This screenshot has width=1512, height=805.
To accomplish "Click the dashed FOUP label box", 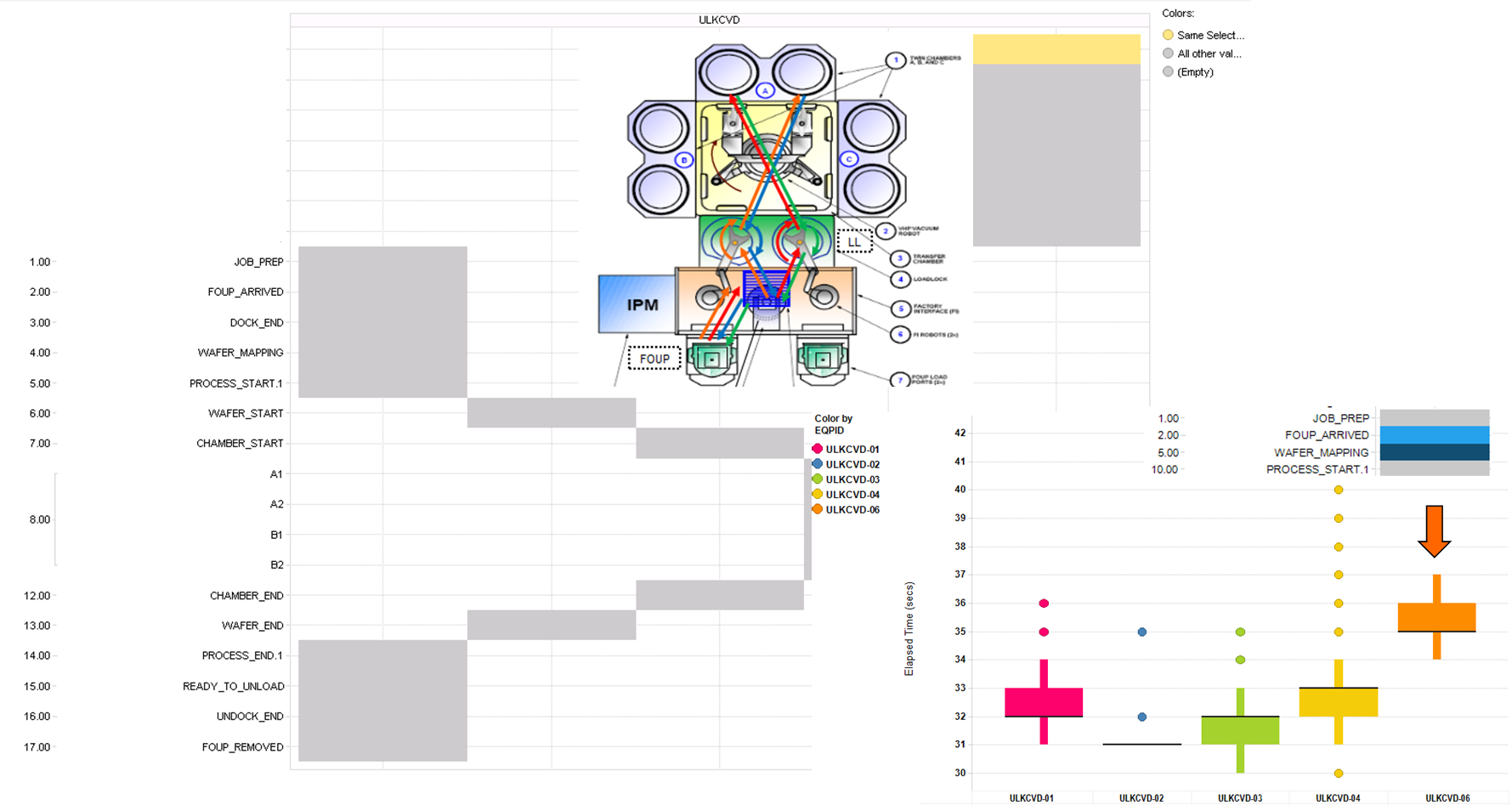I will [654, 359].
